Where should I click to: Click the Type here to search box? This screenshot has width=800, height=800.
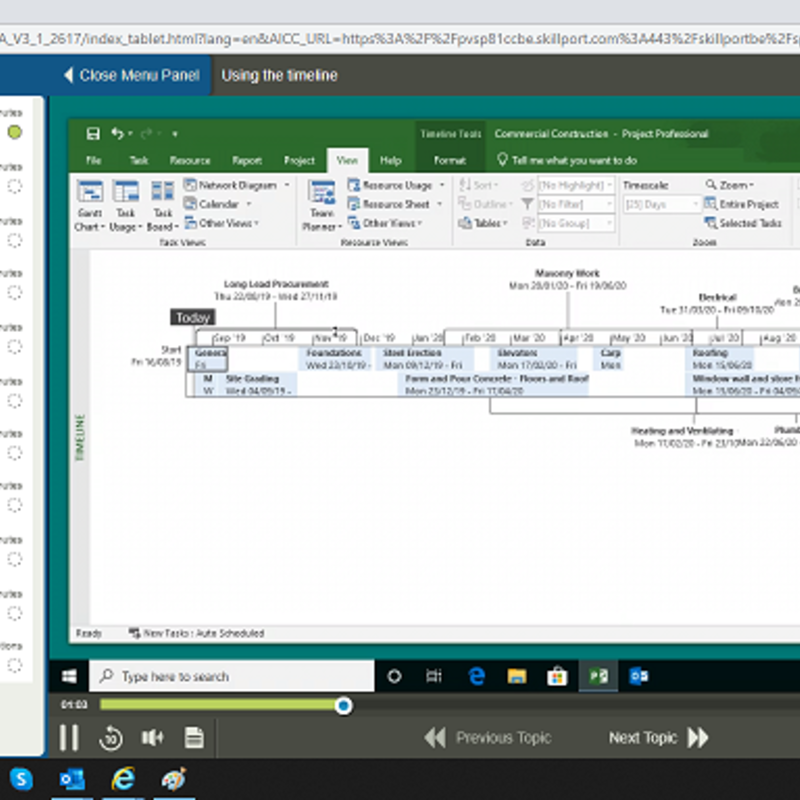(232, 677)
